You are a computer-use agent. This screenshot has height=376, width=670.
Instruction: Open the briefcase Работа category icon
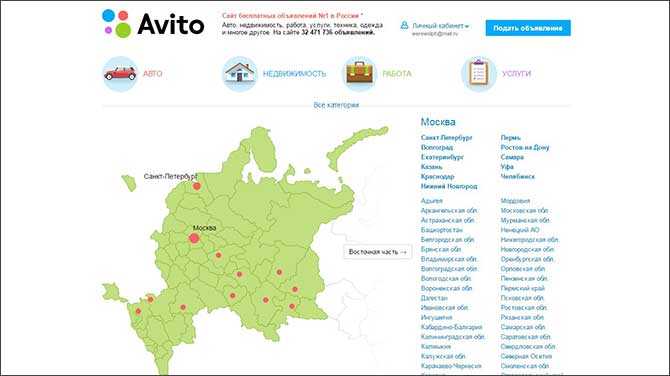pyautogui.click(x=359, y=74)
